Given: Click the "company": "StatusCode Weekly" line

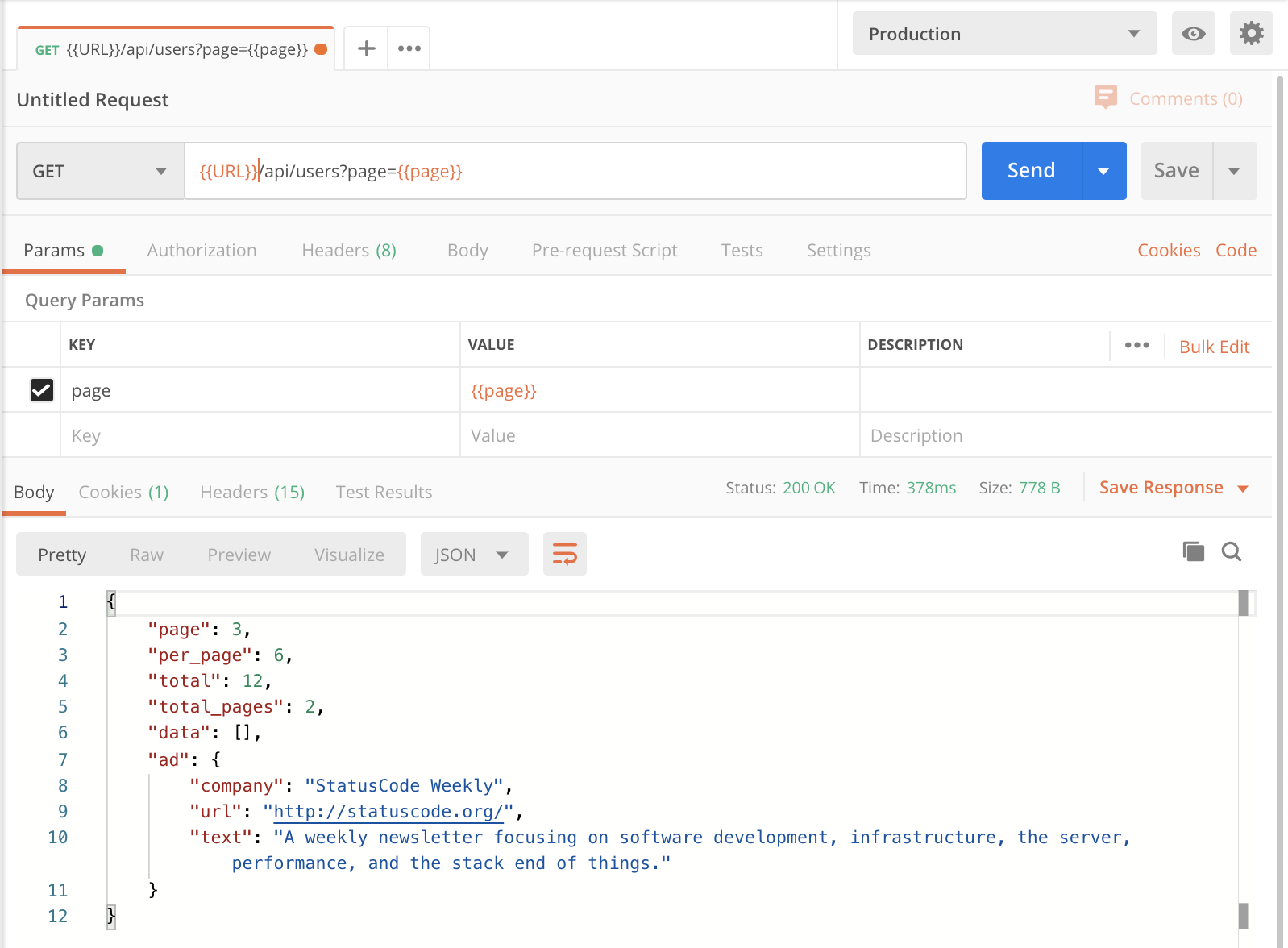Looking at the screenshot, I should 351,785.
